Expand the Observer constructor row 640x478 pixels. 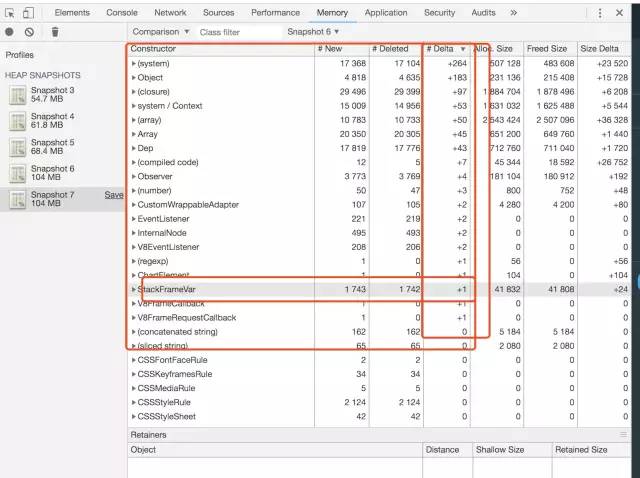coord(133,176)
